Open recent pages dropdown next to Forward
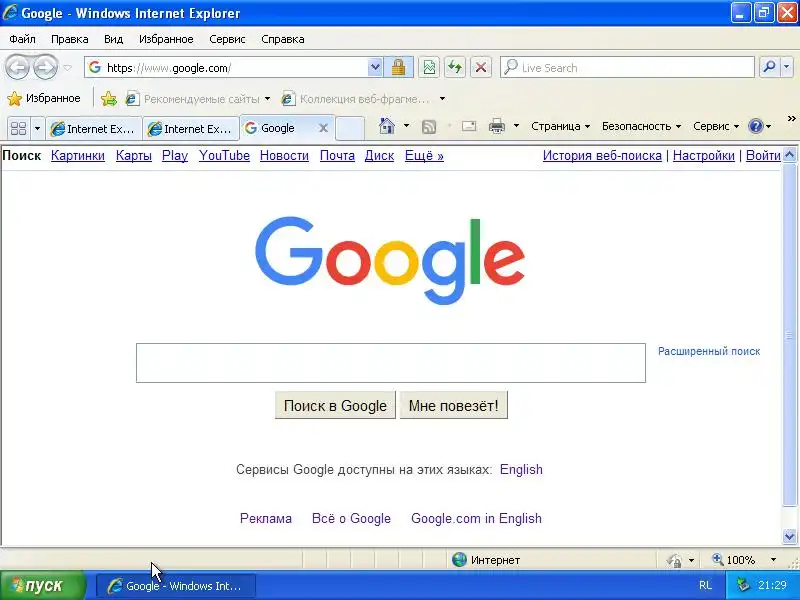800x600 pixels. (x=67, y=68)
